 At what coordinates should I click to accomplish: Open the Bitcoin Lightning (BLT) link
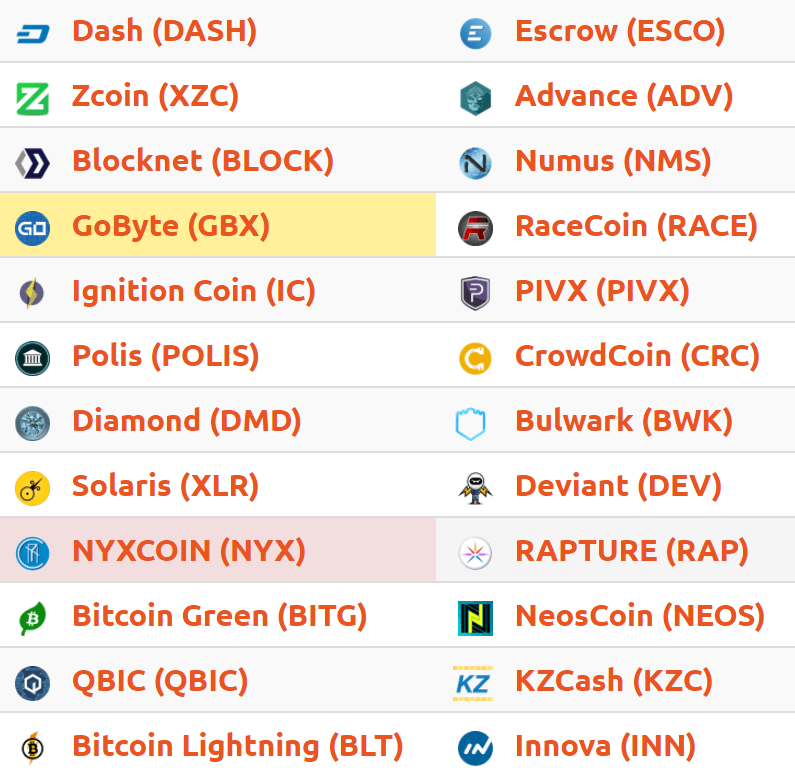coord(238,746)
